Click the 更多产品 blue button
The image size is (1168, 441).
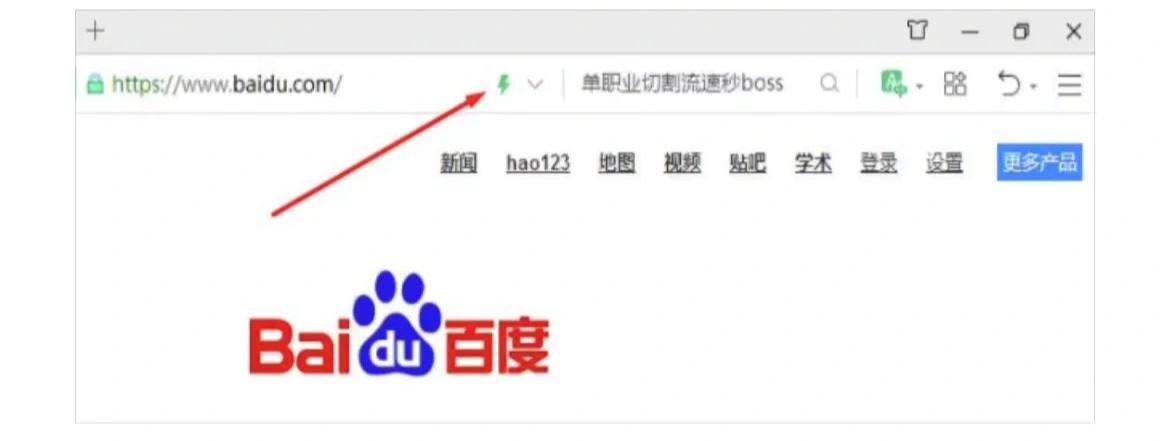(x=1040, y=162)
